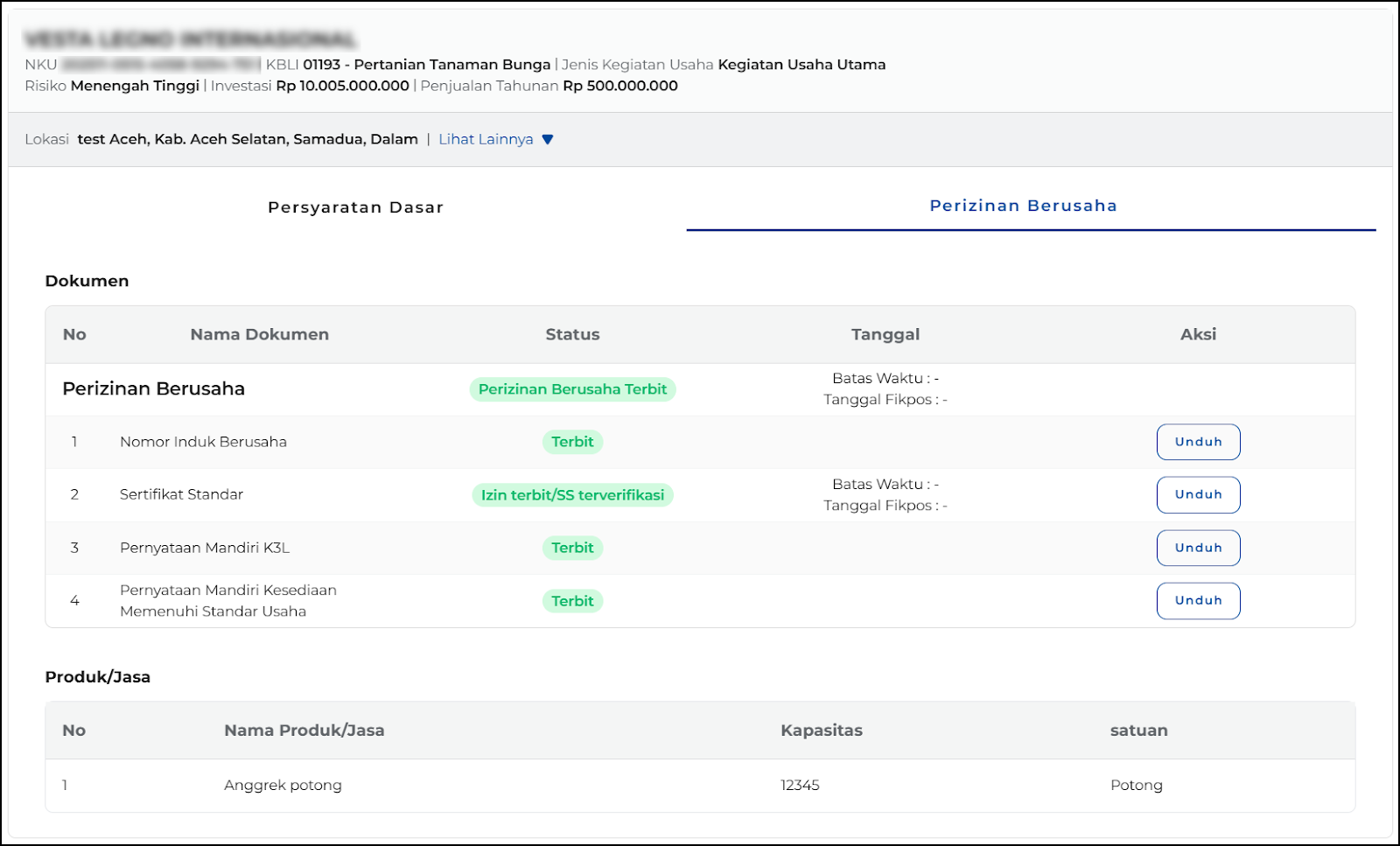The width and height of the screenshot is (1400, 846).
Task: Click the Perizinan Berusaha Terbit status badge
Action: (x=572, y=389)
